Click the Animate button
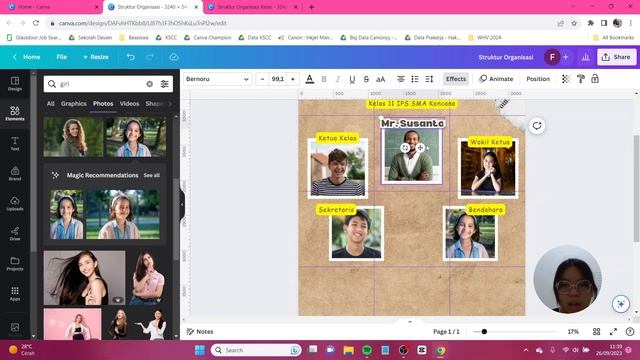Image resolution: width=640 pixels, height=360 pixels. (496, 79)
